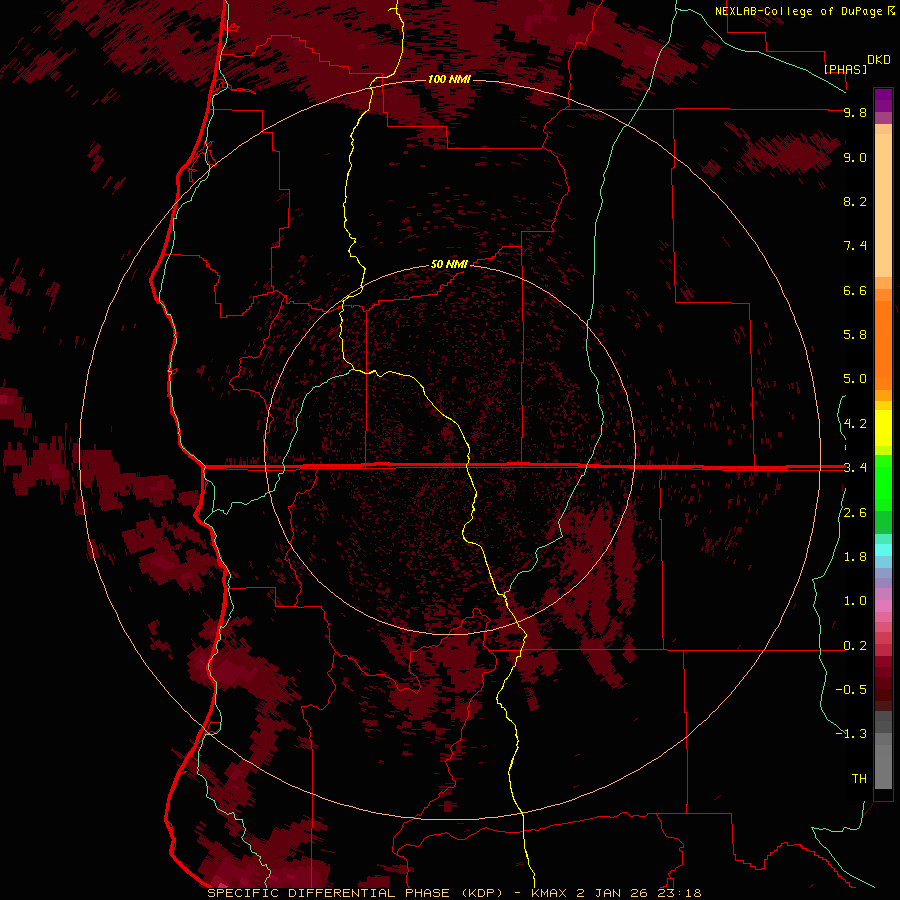
Task: Click the 3.4 scale value
Action: coord(855,468)
